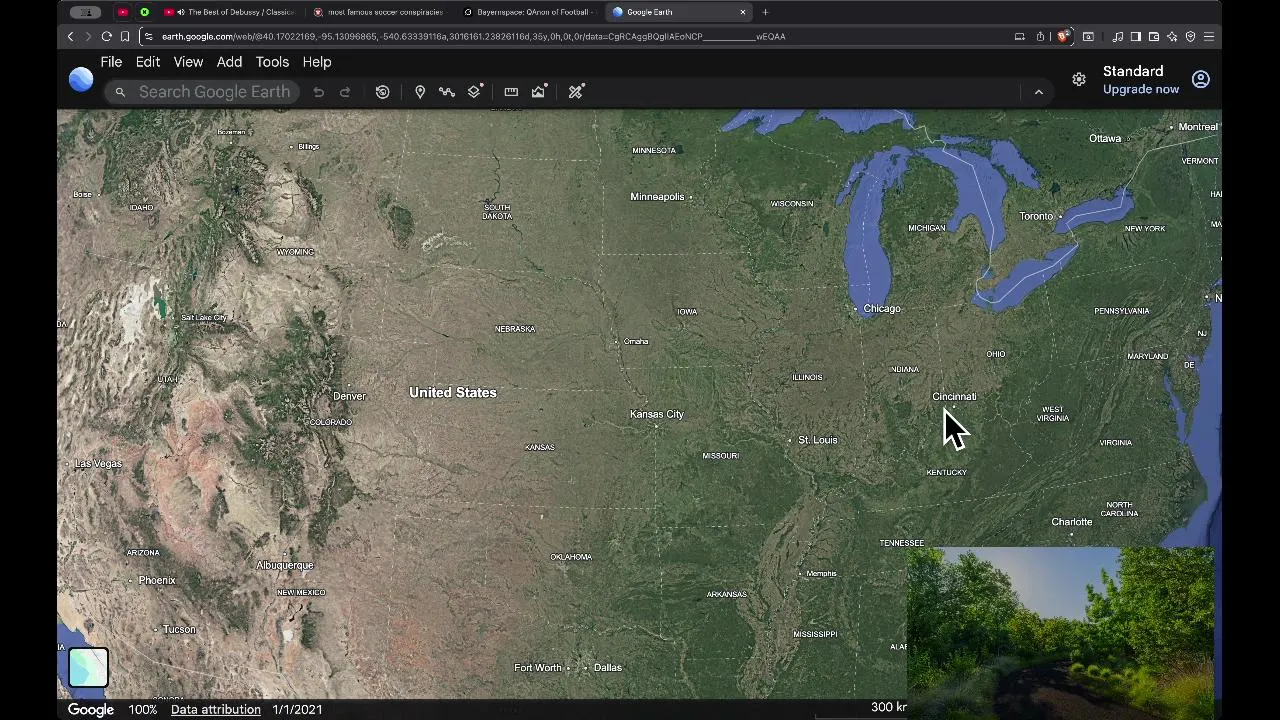Click the redo arrow in toolbar
1280x720 pixels.
[x=345, y=92]
